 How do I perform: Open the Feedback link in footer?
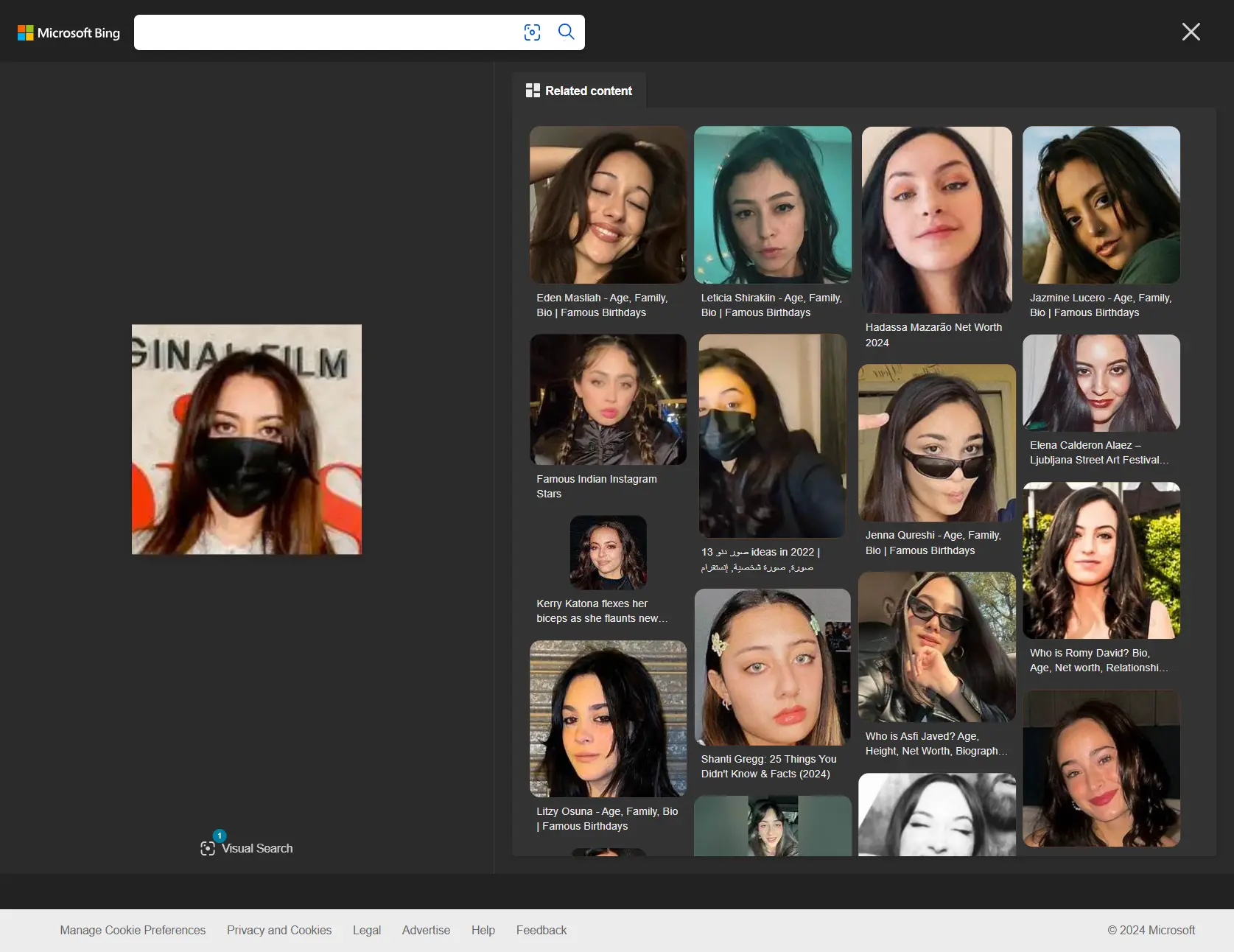point(541,930)
